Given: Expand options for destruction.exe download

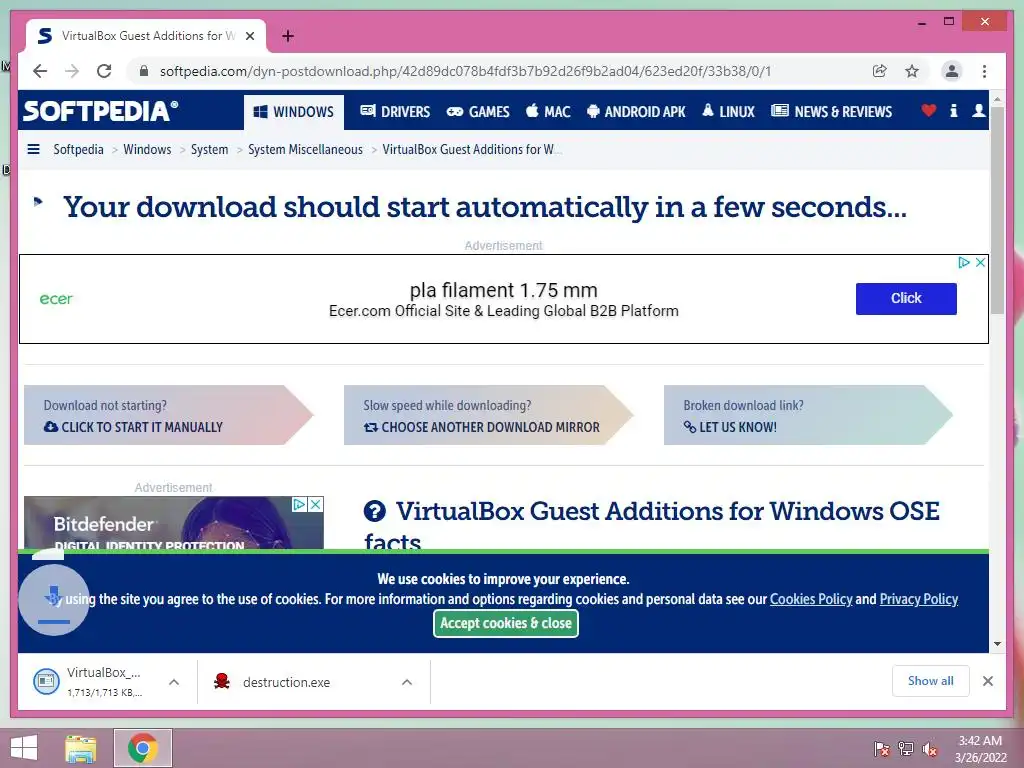Looking at the screenshot, I should pyautogui.click(x=407, y=682).
